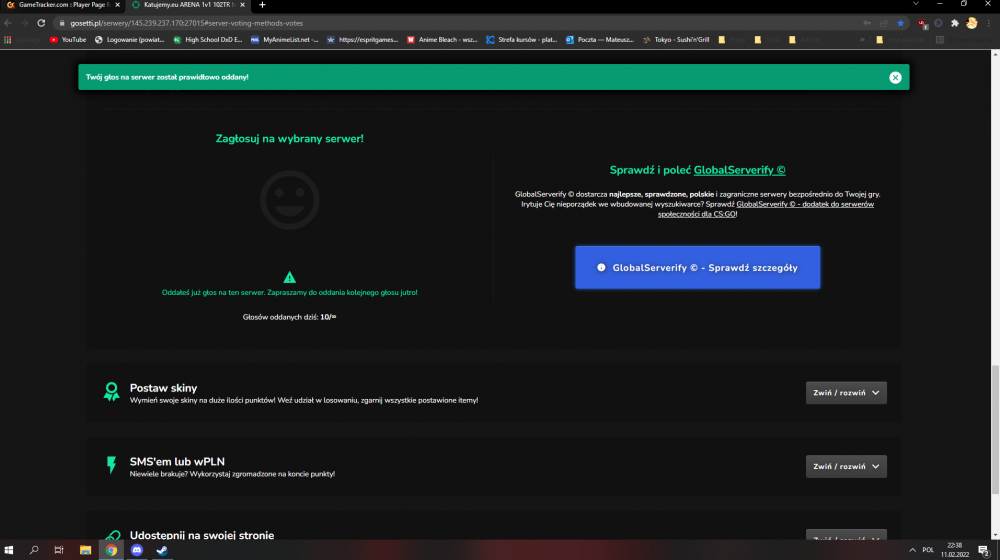Open GlobalServerify dodatek do serwerów link
1000x560 pixels.
point(766,209)
